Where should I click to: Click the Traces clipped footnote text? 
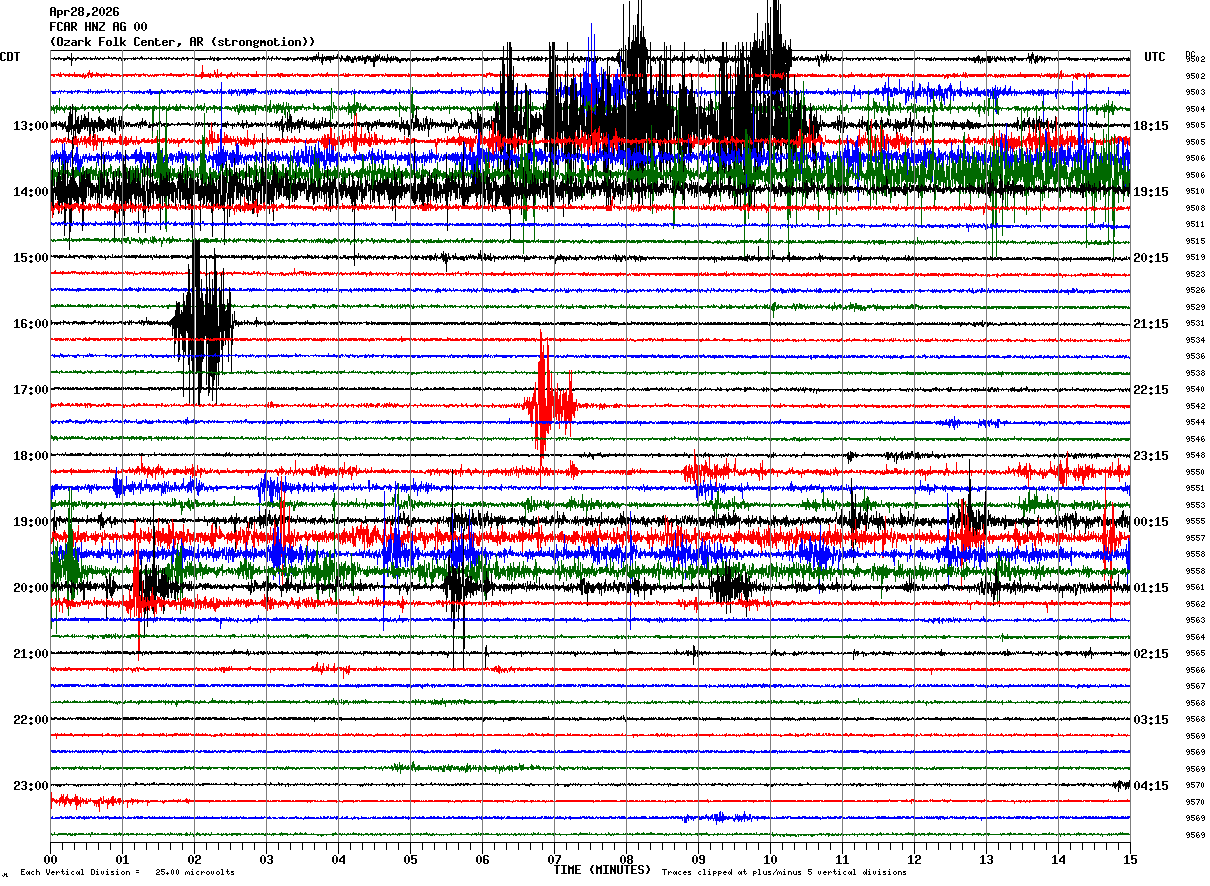point(784,873)
